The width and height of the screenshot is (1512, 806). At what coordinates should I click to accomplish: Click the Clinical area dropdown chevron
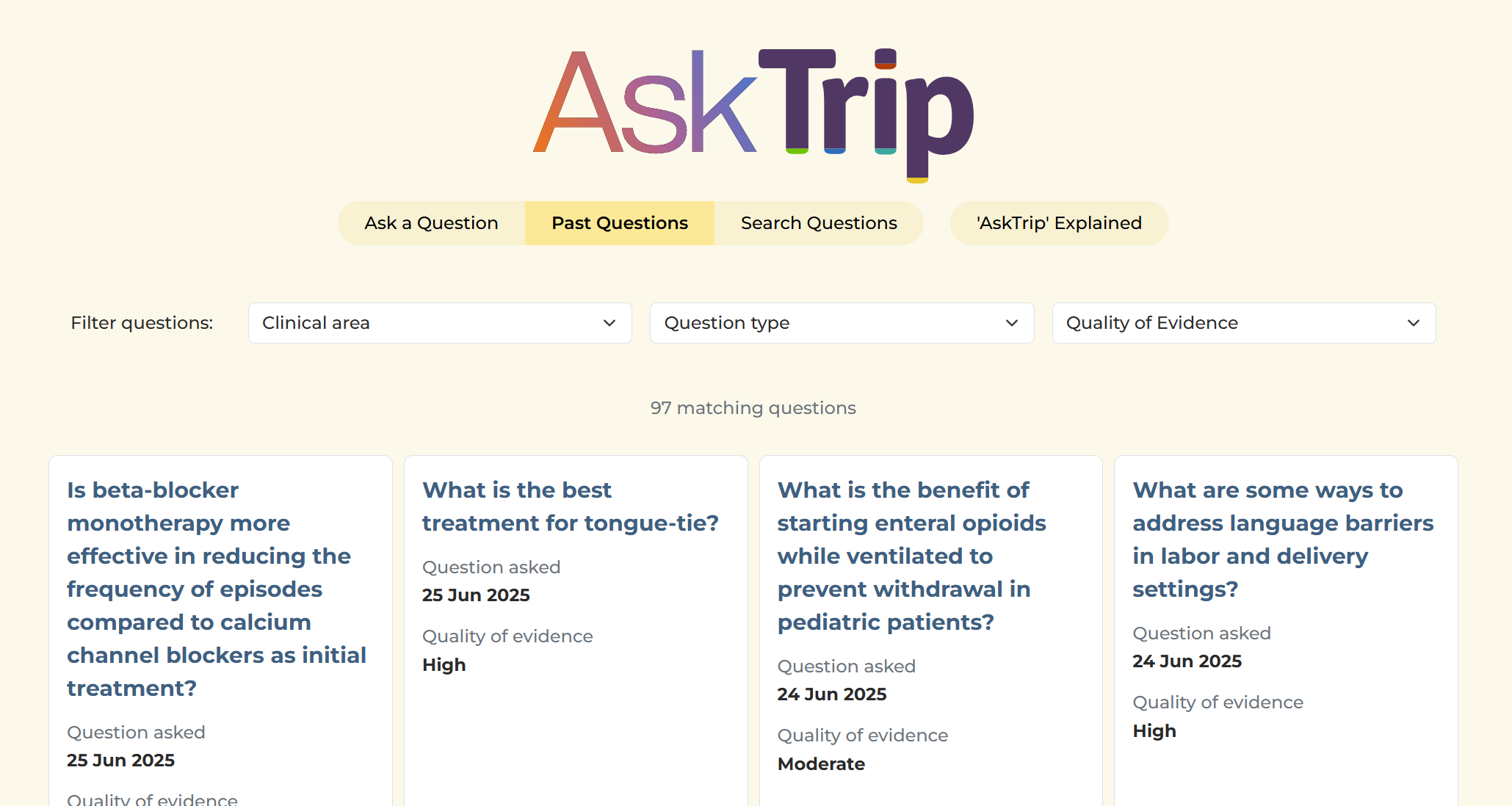(608, 323)
